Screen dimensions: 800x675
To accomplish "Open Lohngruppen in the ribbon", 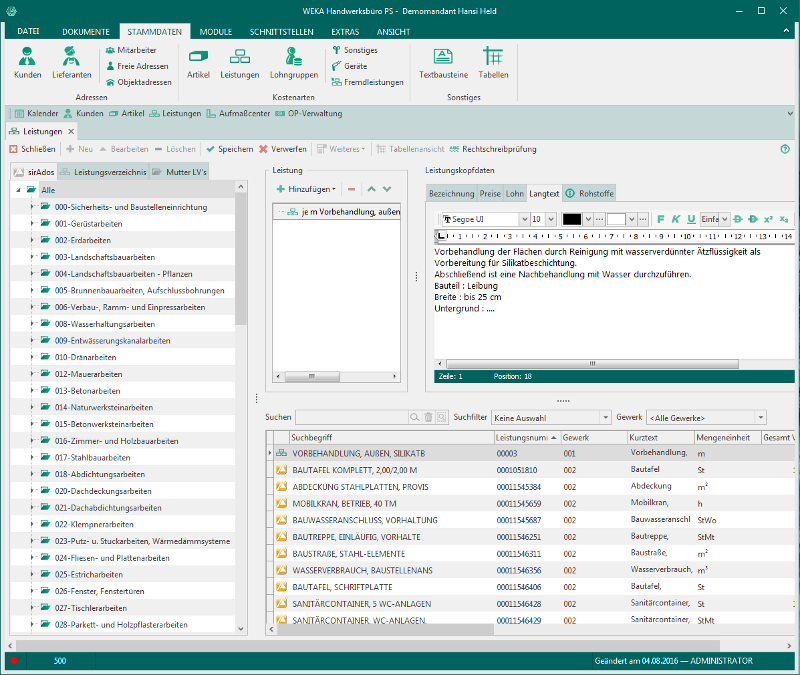I will tap(293, 62).
